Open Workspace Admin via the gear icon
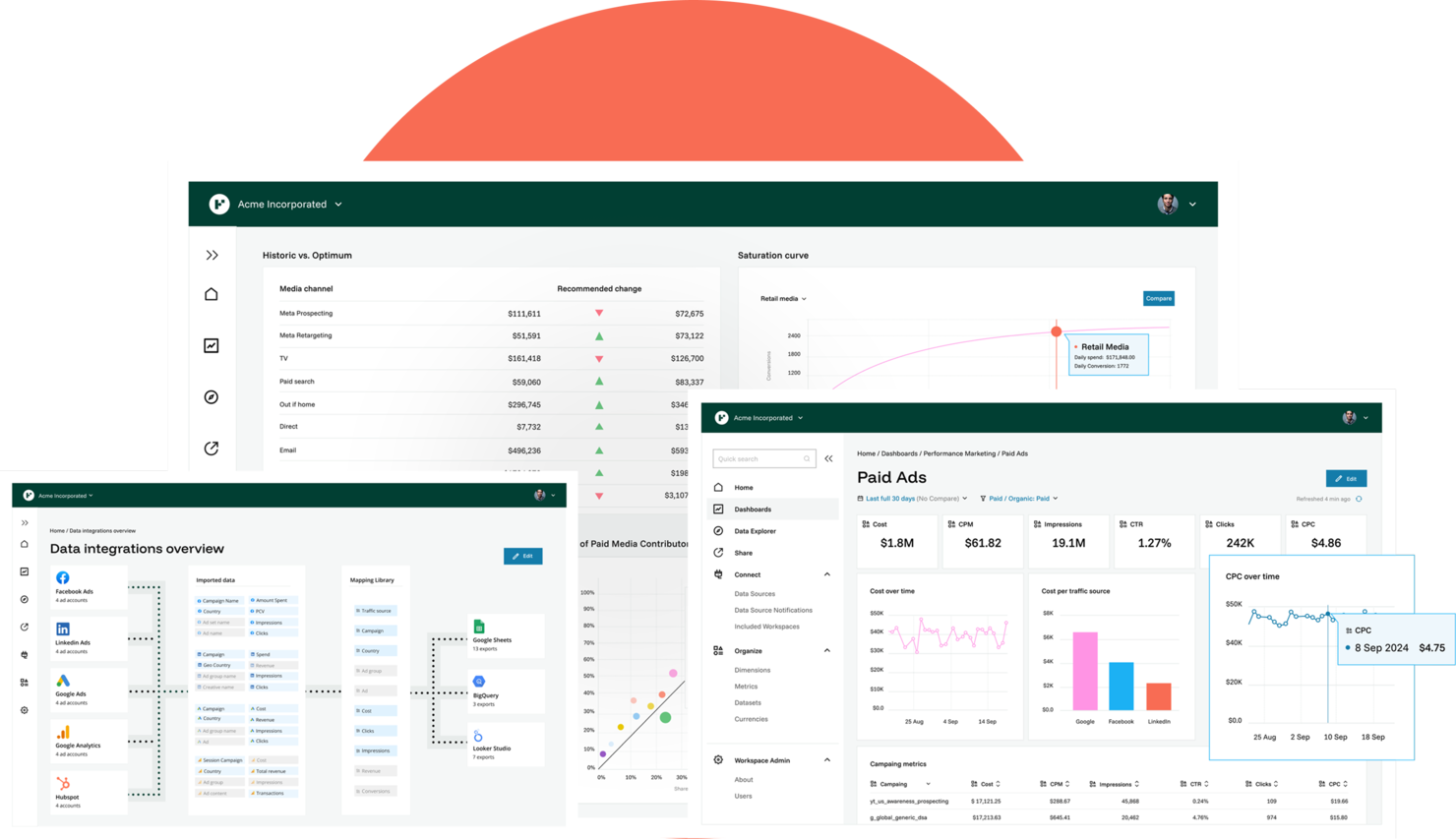The width and height of the screenshot is (1456, 839). pyautogui.click(x=718, y=759)
